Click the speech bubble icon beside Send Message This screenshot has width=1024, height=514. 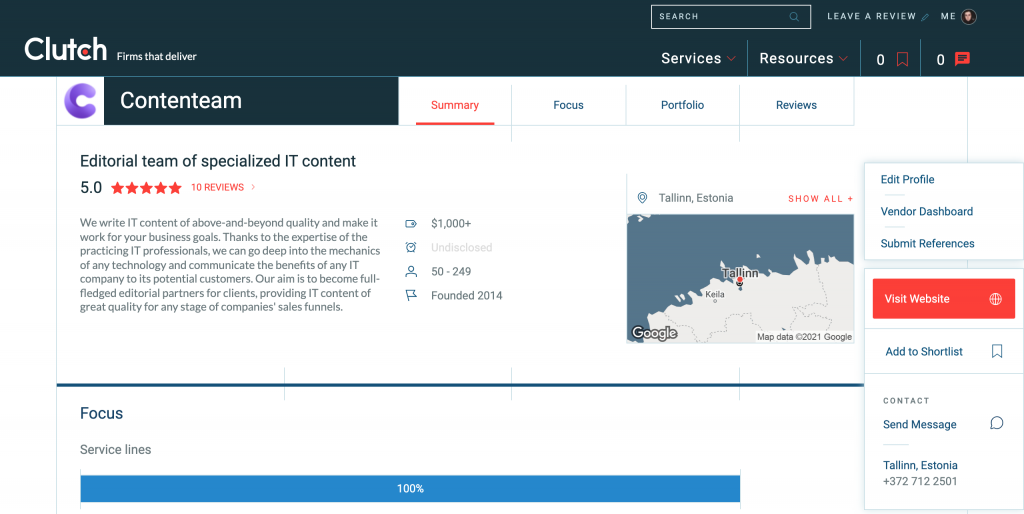pyautogui.click(x=997, y=423)
